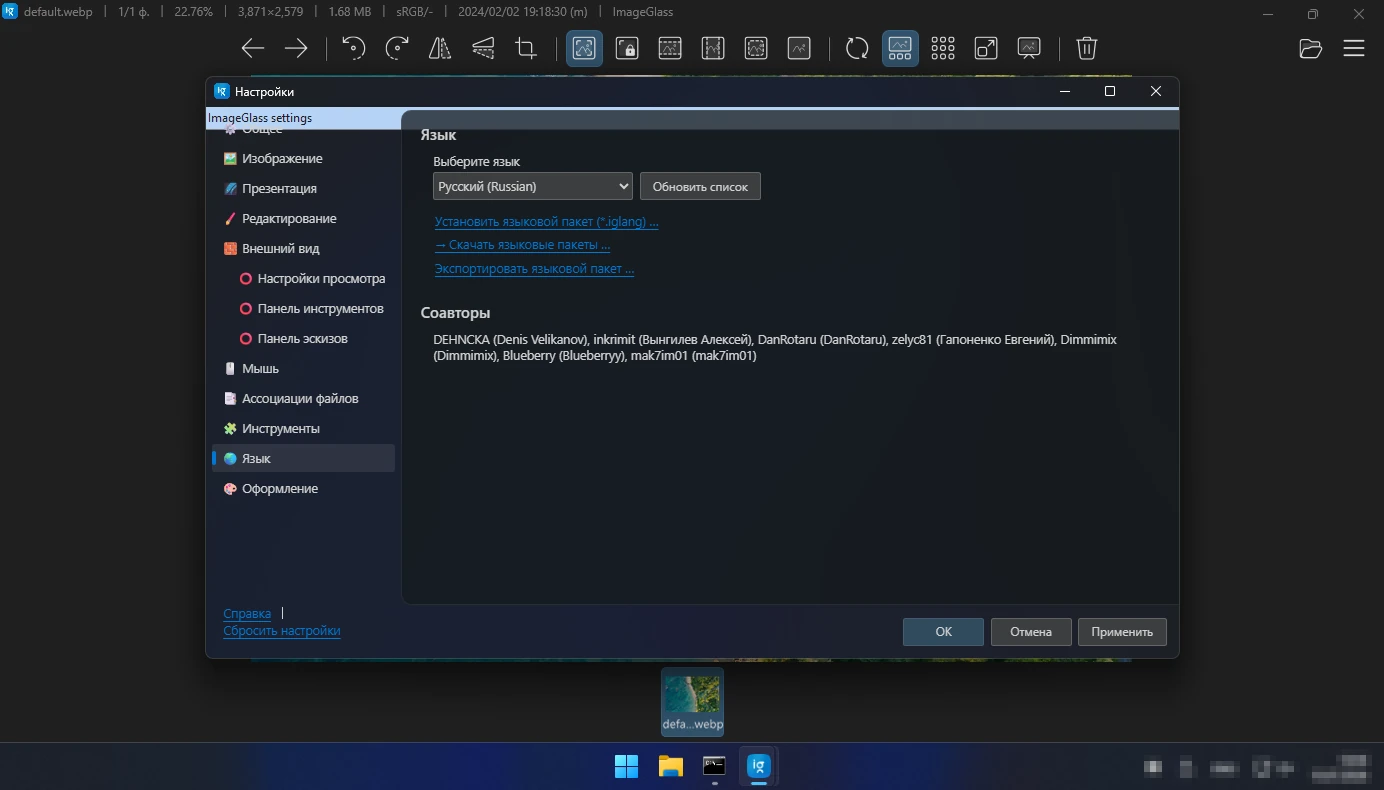
Task: Close the Настройки settings window
Action: [1156, 91]
